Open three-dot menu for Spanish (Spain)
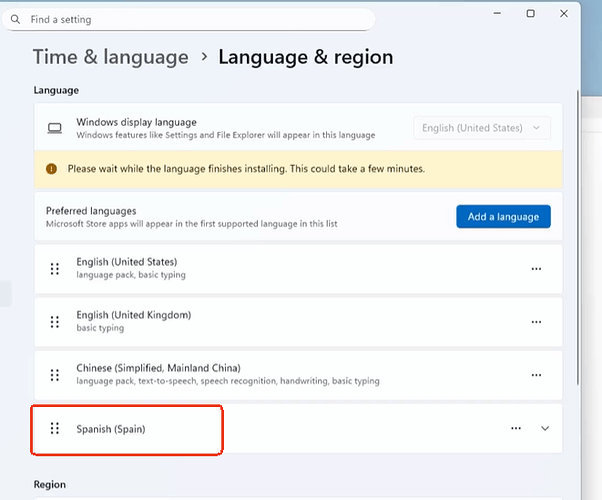 click(x=516, y=428)
